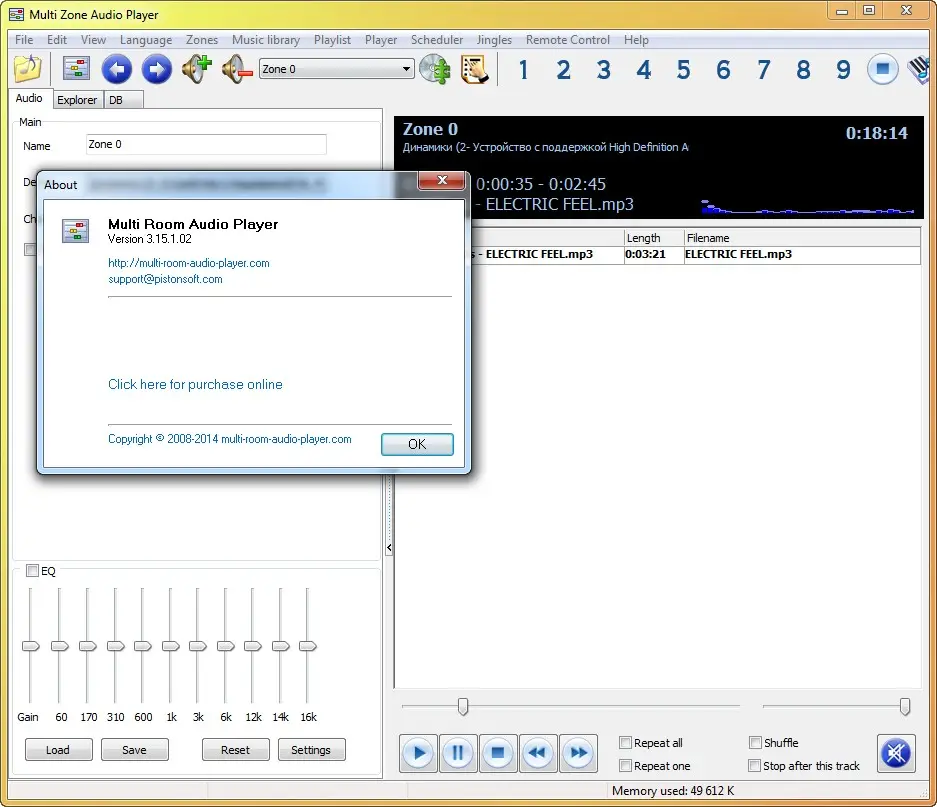Skip forward to the next track
The height and width of the screenshot is (807, 937).
pyautogui.click(x=578, y=753)
